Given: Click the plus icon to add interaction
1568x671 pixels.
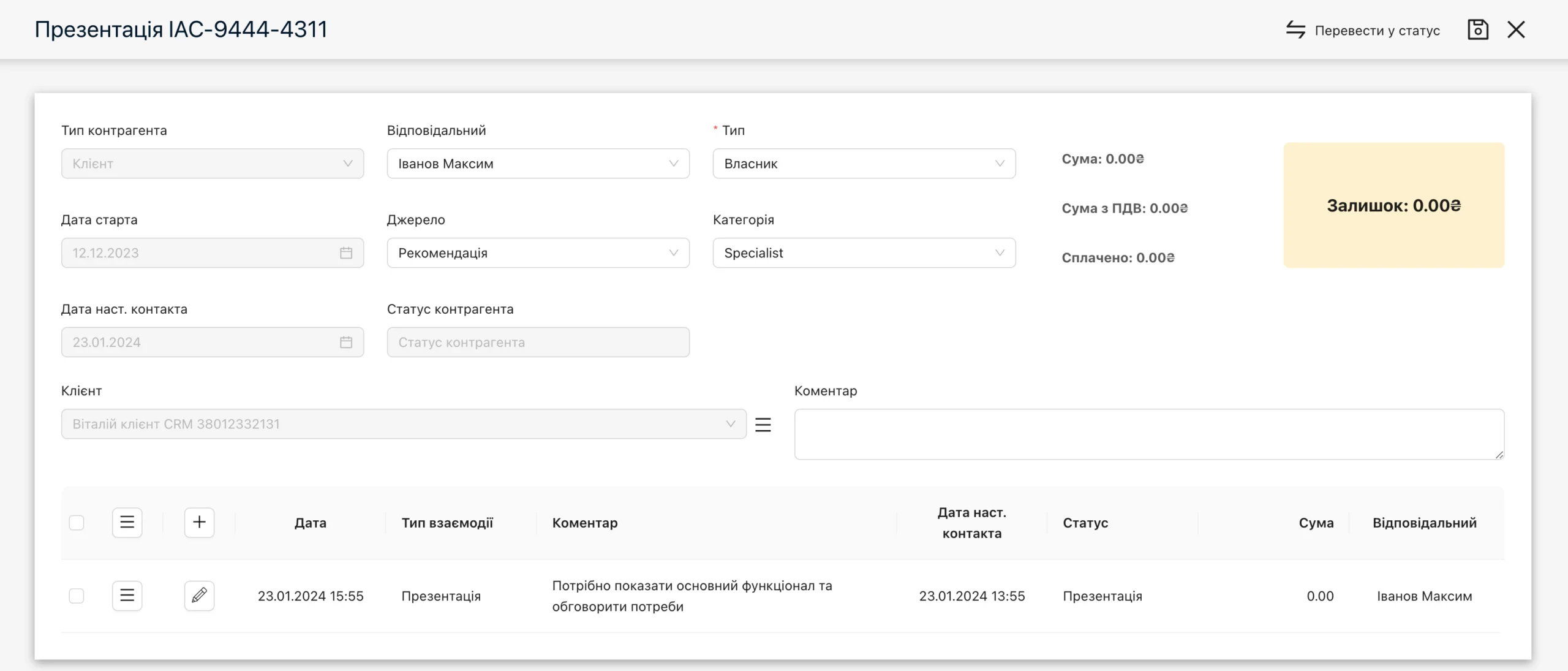Looking at the screenshot, I should (x=199, y=522).
